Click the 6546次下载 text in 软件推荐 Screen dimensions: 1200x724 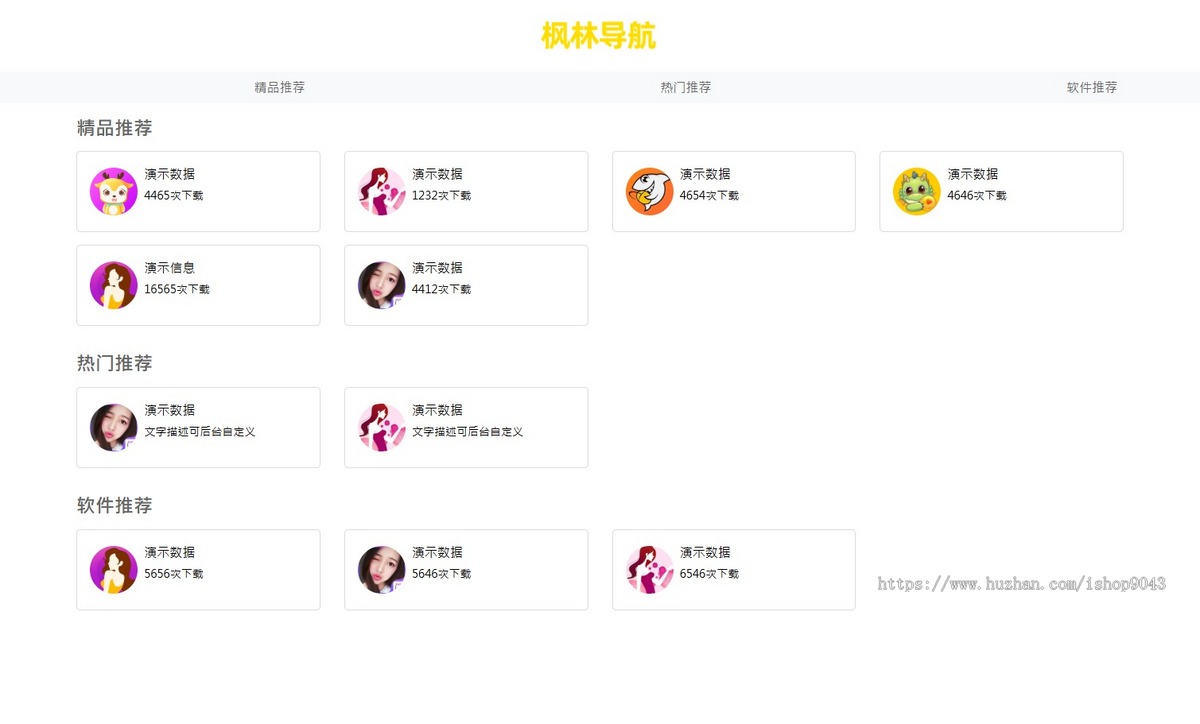[709, 574]
